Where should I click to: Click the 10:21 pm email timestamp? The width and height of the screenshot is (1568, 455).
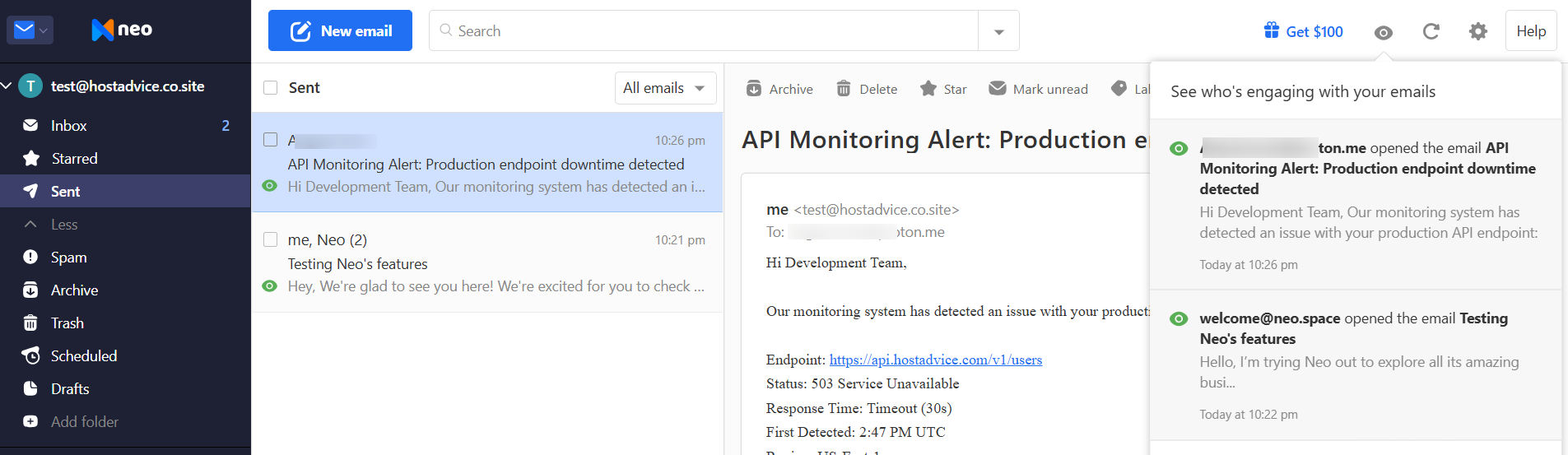click(680, 240)
